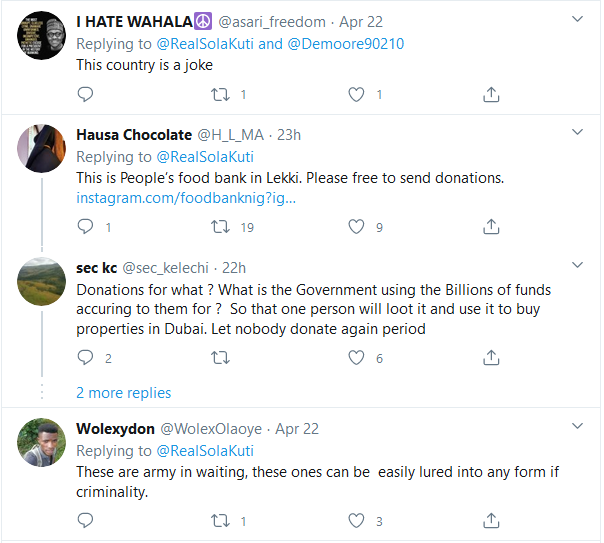Share I HATE WAHALA's tweet

(491, 95)
